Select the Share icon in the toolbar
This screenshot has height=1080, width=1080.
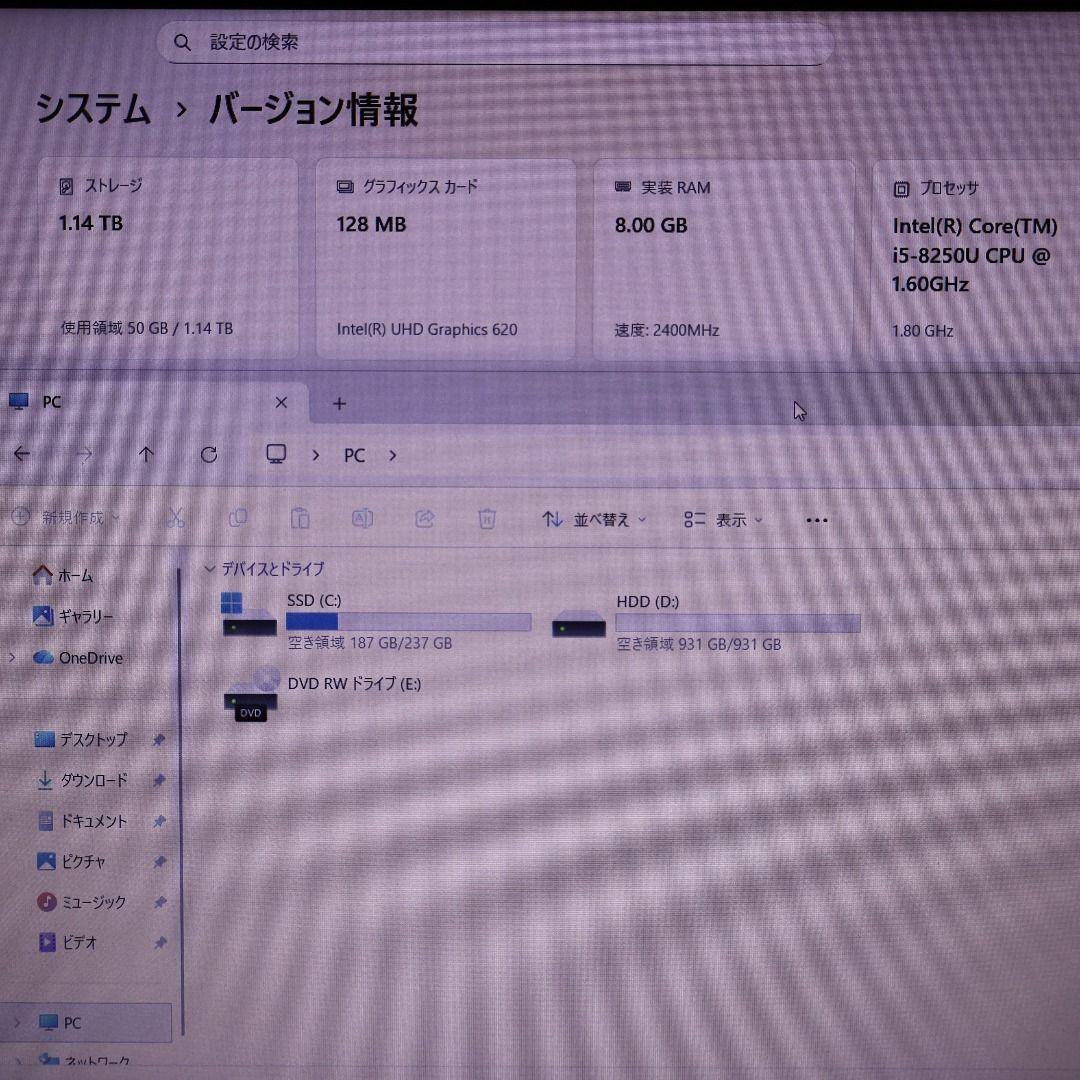[x=424, y=519]
